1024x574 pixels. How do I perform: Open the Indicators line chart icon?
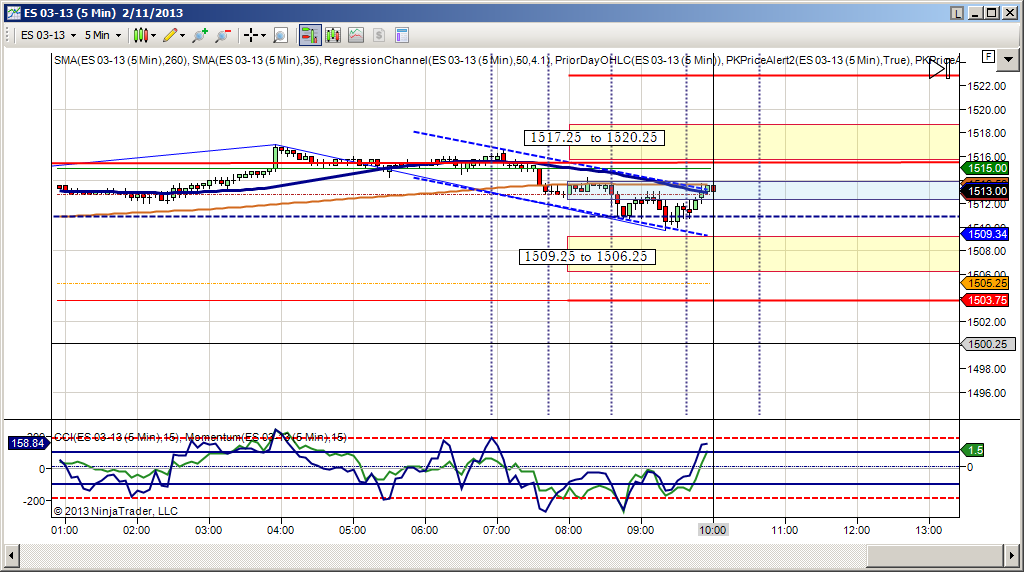[x=356, y=35]
